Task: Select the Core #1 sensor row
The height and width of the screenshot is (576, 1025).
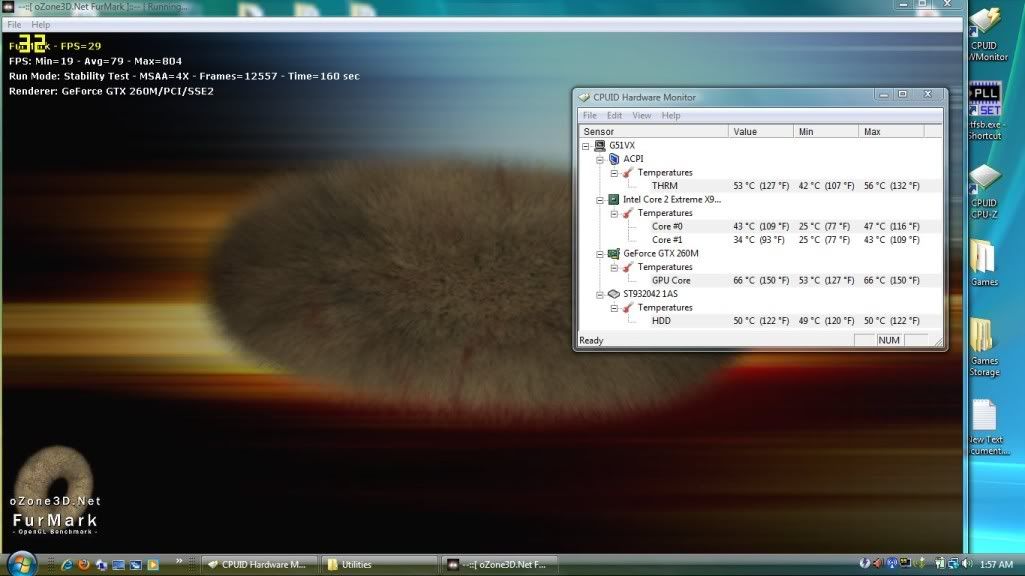Action: (760, 240)
